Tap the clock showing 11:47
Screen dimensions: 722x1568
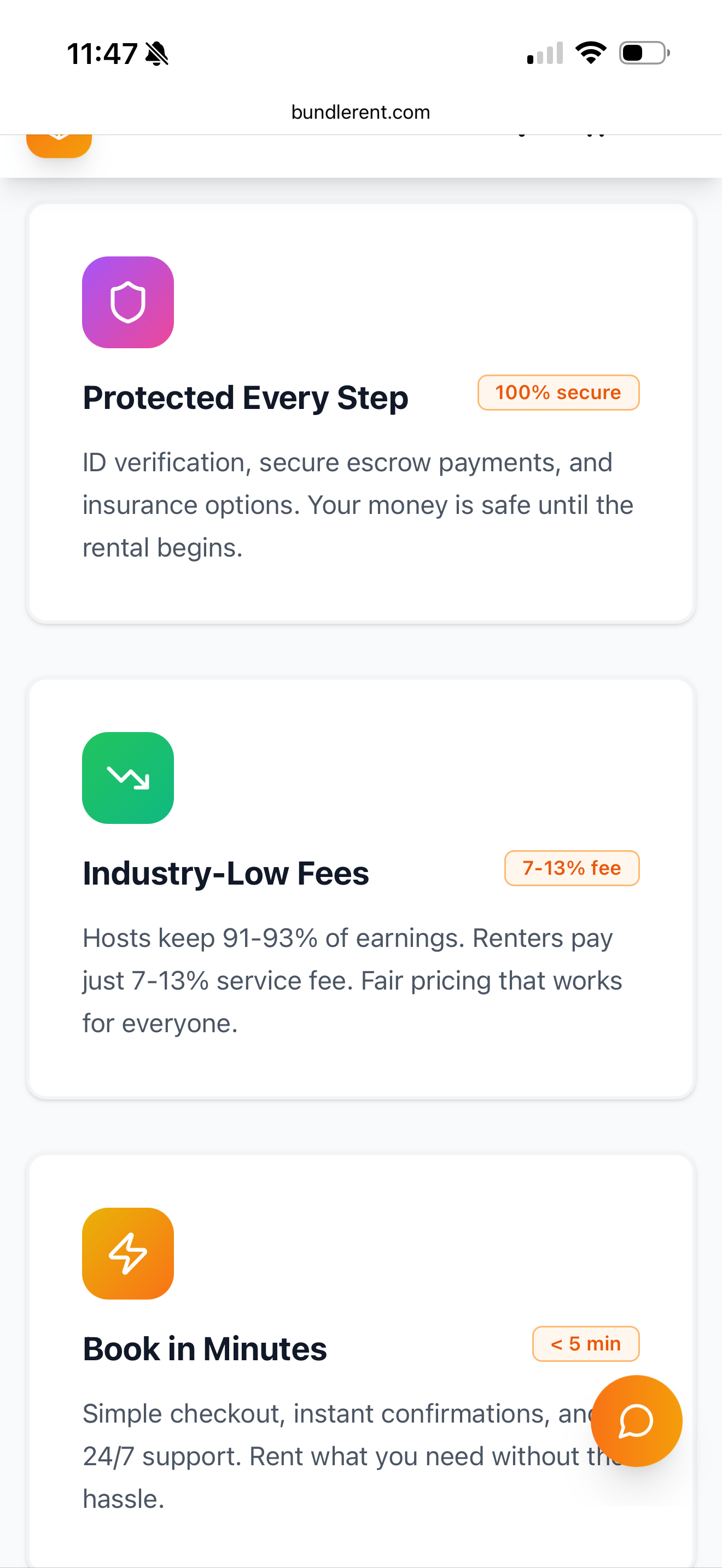pyautogui.click(x=101, y=53)
